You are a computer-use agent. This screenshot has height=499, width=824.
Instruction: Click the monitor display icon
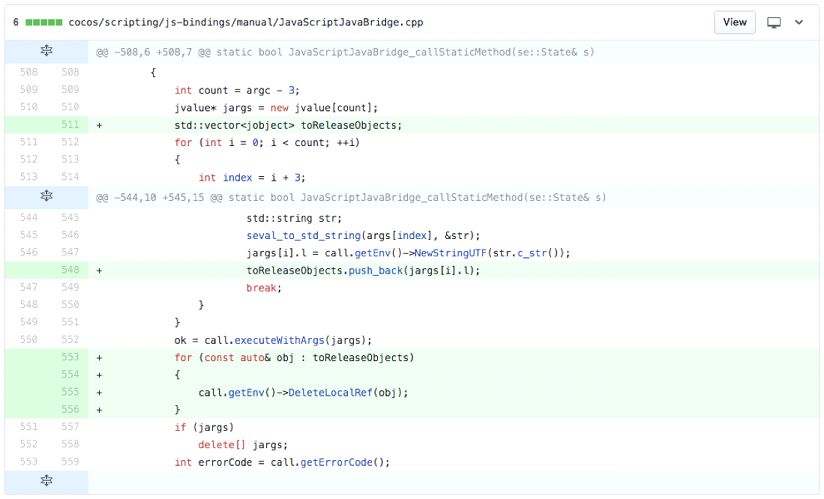coord(774,22)
